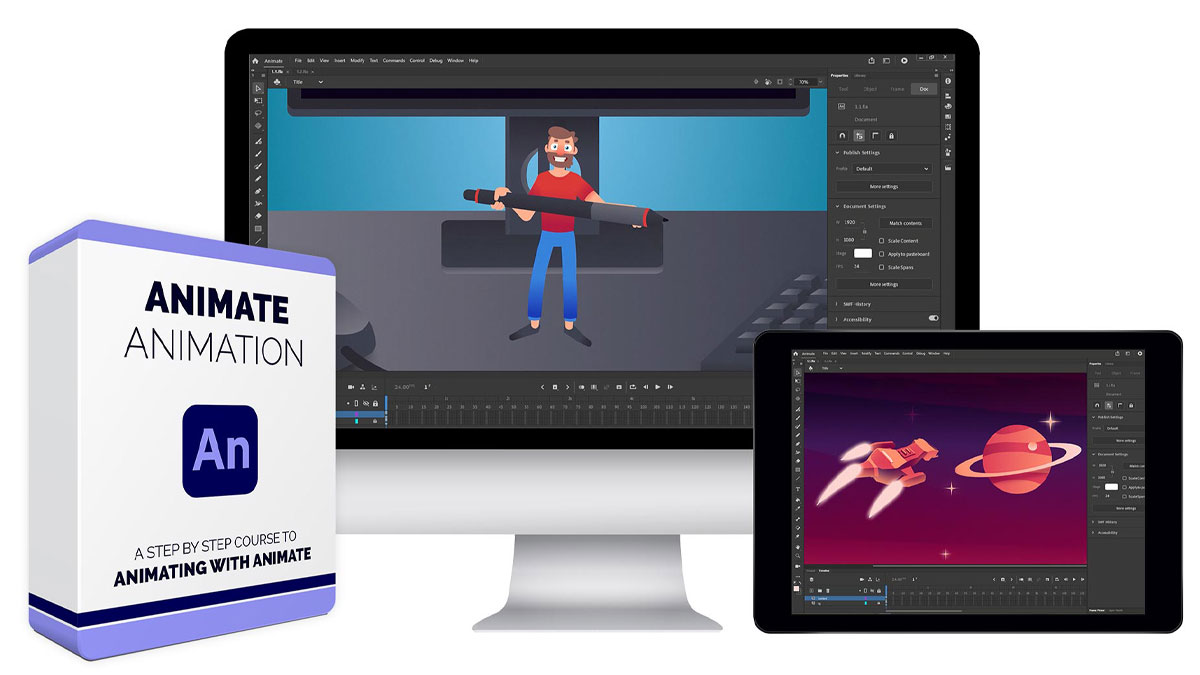1200x675 pixels.
Task: Click the loop playback icon in the timeline
Action: 633,388
